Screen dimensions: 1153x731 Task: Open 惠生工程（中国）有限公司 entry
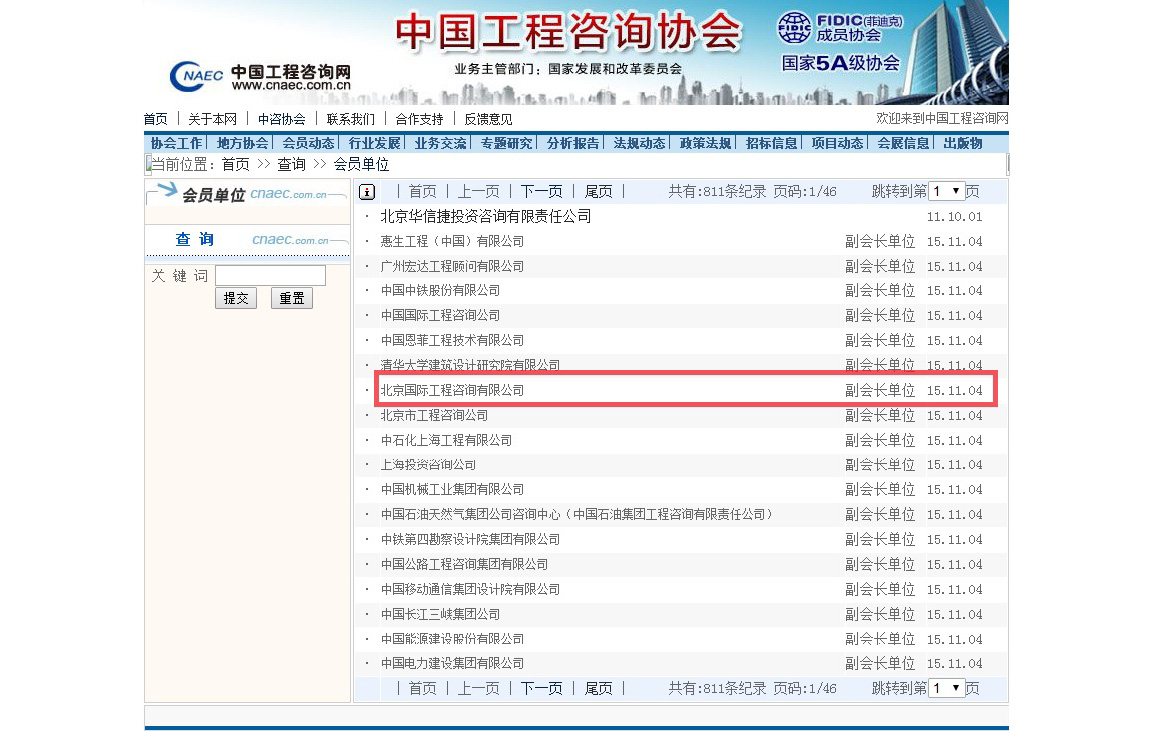[452, 241]
